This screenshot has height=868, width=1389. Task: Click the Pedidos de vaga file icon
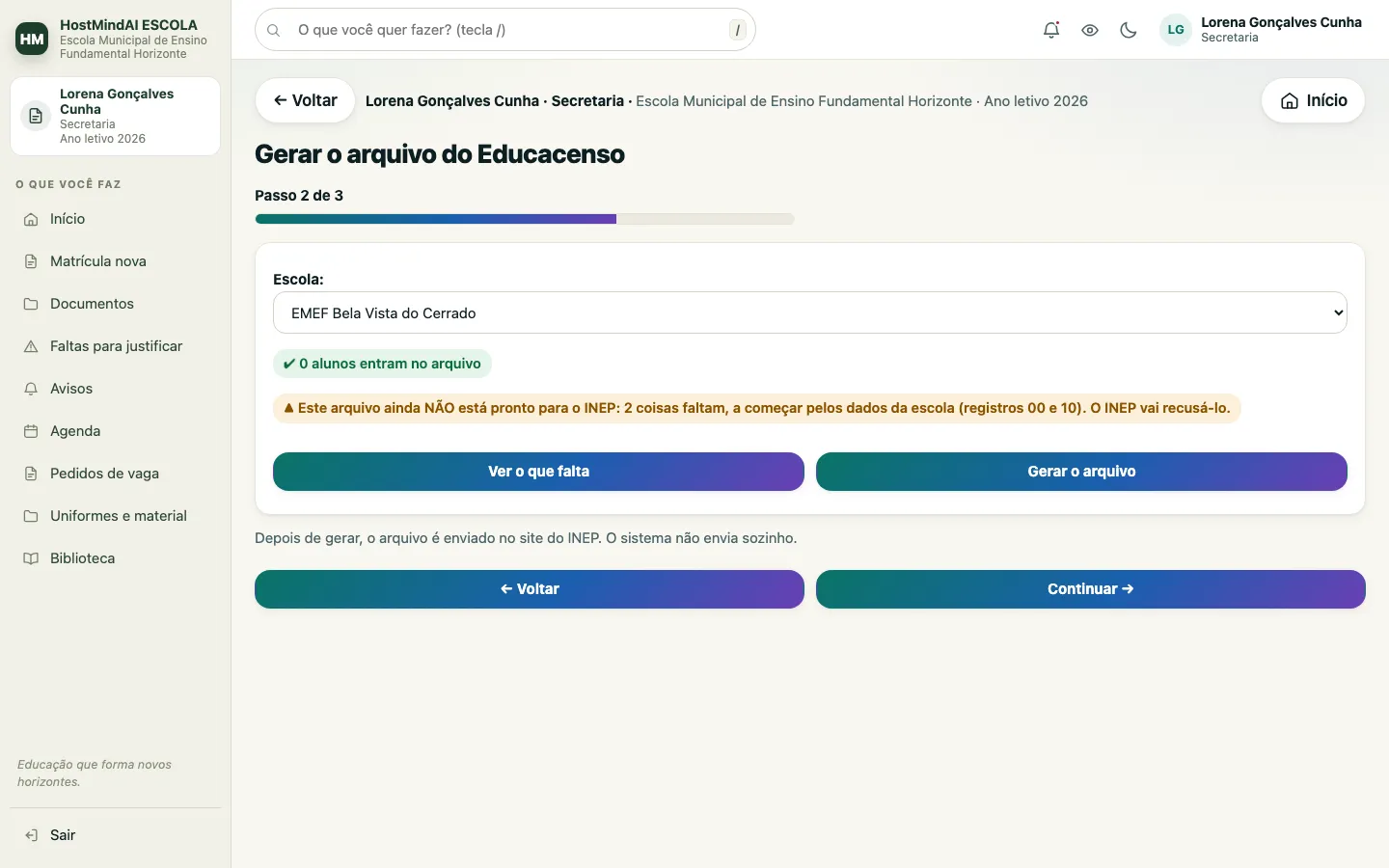click(x=31, y=474)
